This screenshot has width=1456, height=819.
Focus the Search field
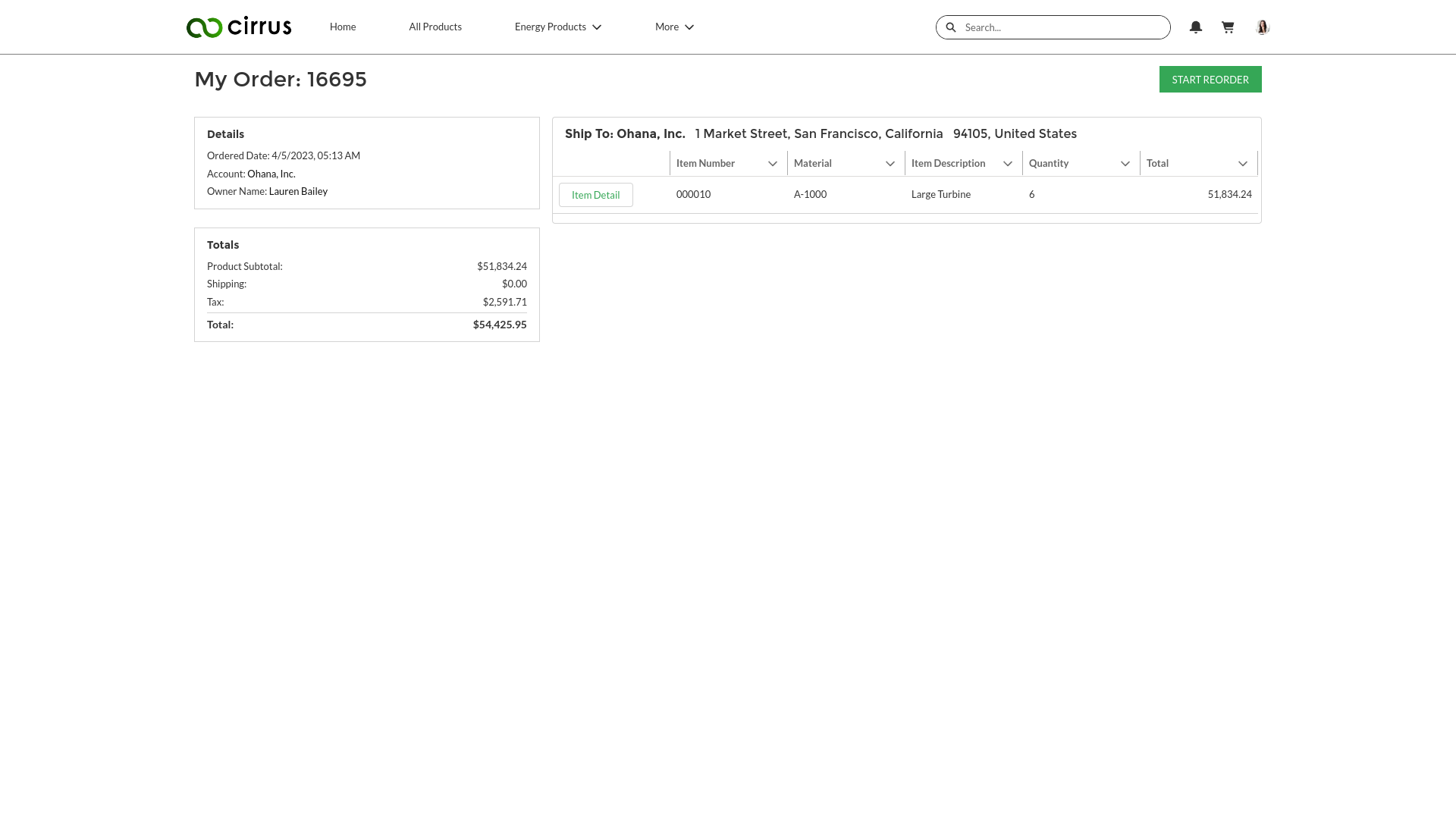(x=1053, y=27)
